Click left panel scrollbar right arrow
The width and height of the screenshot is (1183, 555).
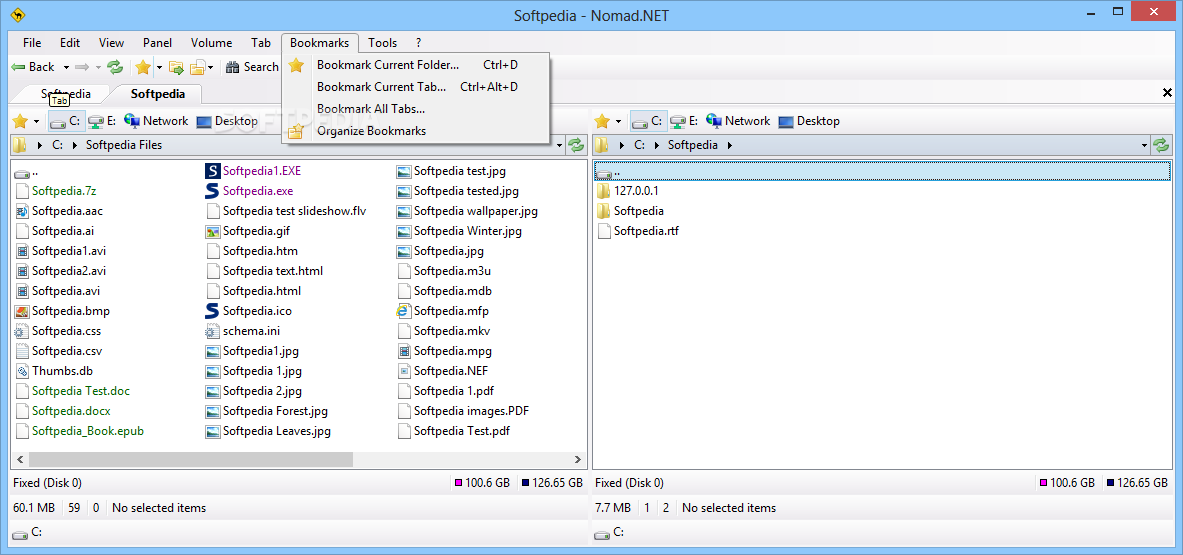[x=578, y=458]
